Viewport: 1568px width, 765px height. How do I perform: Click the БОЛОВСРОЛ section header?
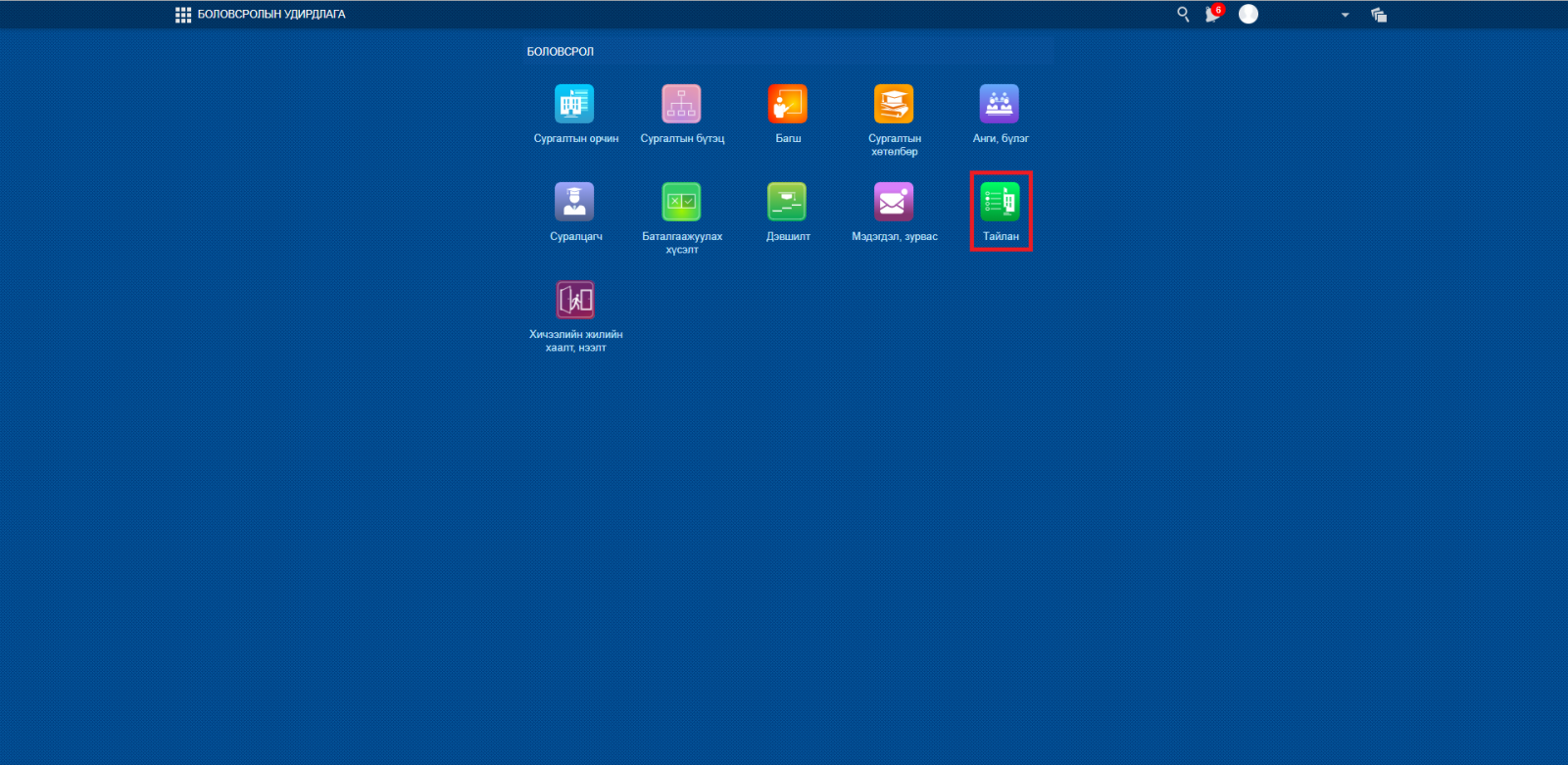pyautogui.click(x=561, y=52)
